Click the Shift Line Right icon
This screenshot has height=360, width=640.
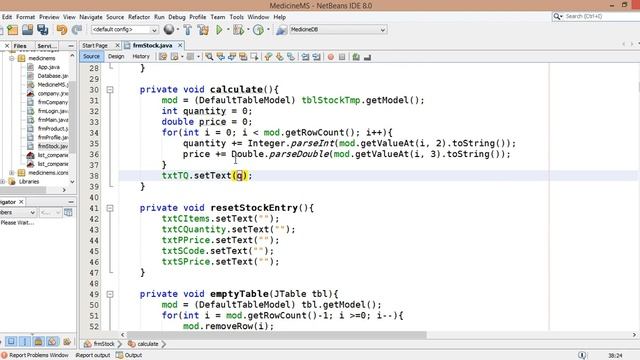316,57
